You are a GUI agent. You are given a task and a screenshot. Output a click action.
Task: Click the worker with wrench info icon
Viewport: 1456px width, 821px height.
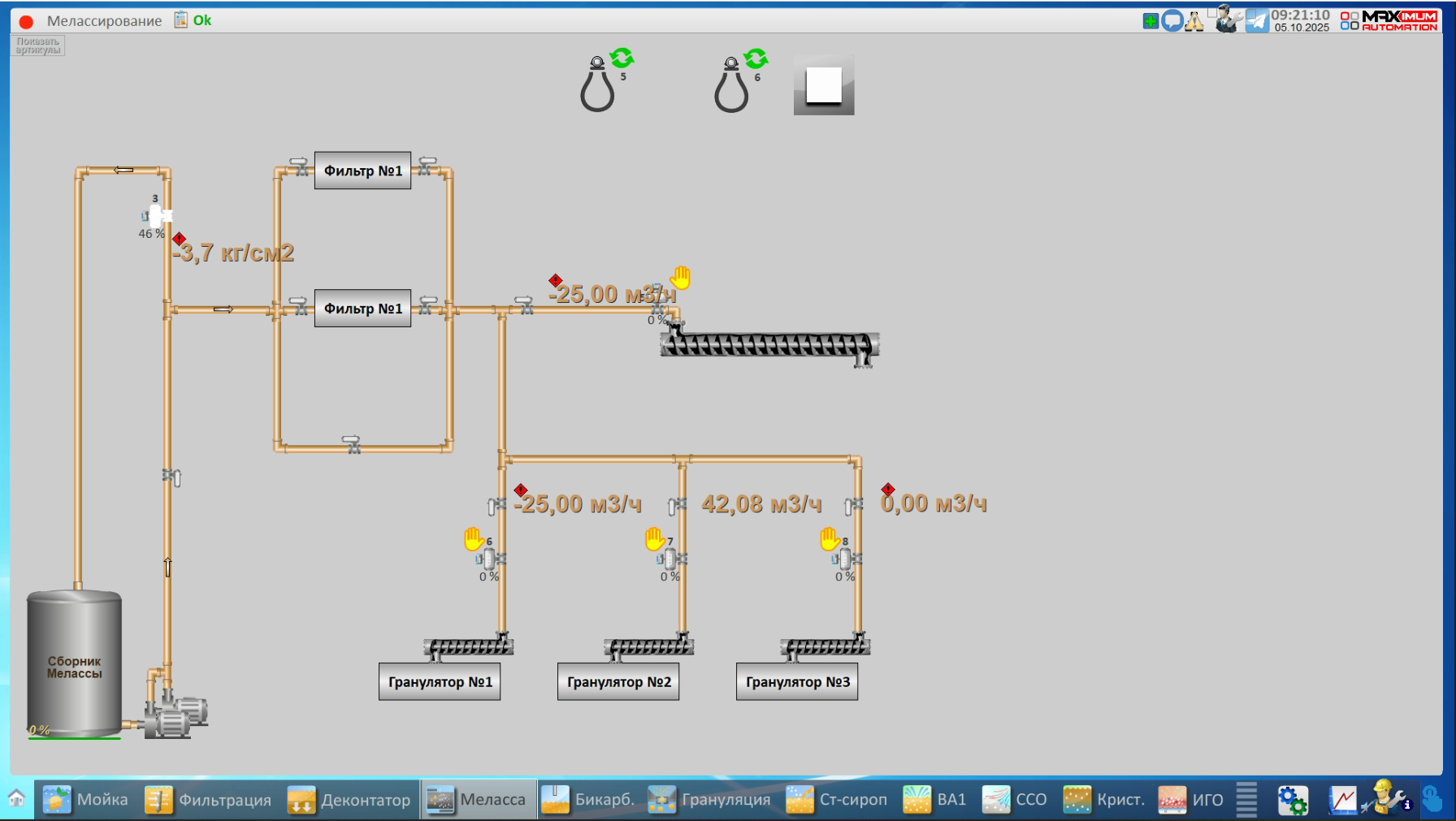[1389, 798]
